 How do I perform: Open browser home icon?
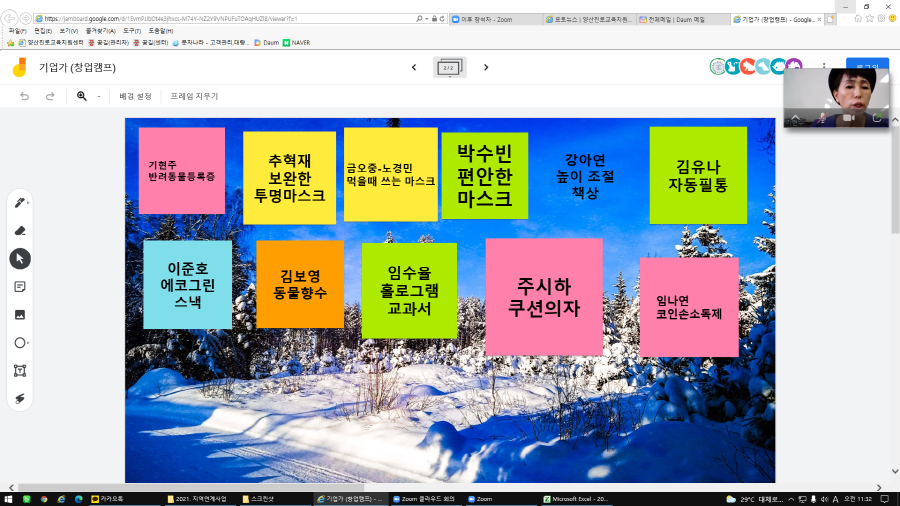tap(858, 19)
